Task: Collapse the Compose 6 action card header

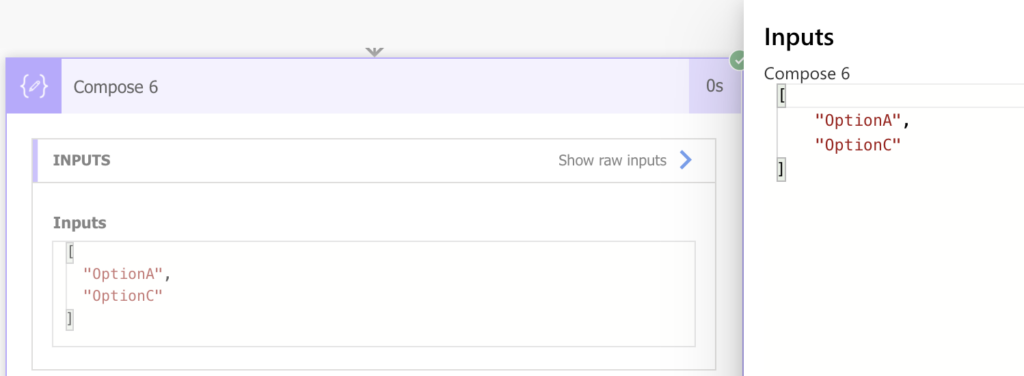Action: pyautogui.click(x=375, y=86)
